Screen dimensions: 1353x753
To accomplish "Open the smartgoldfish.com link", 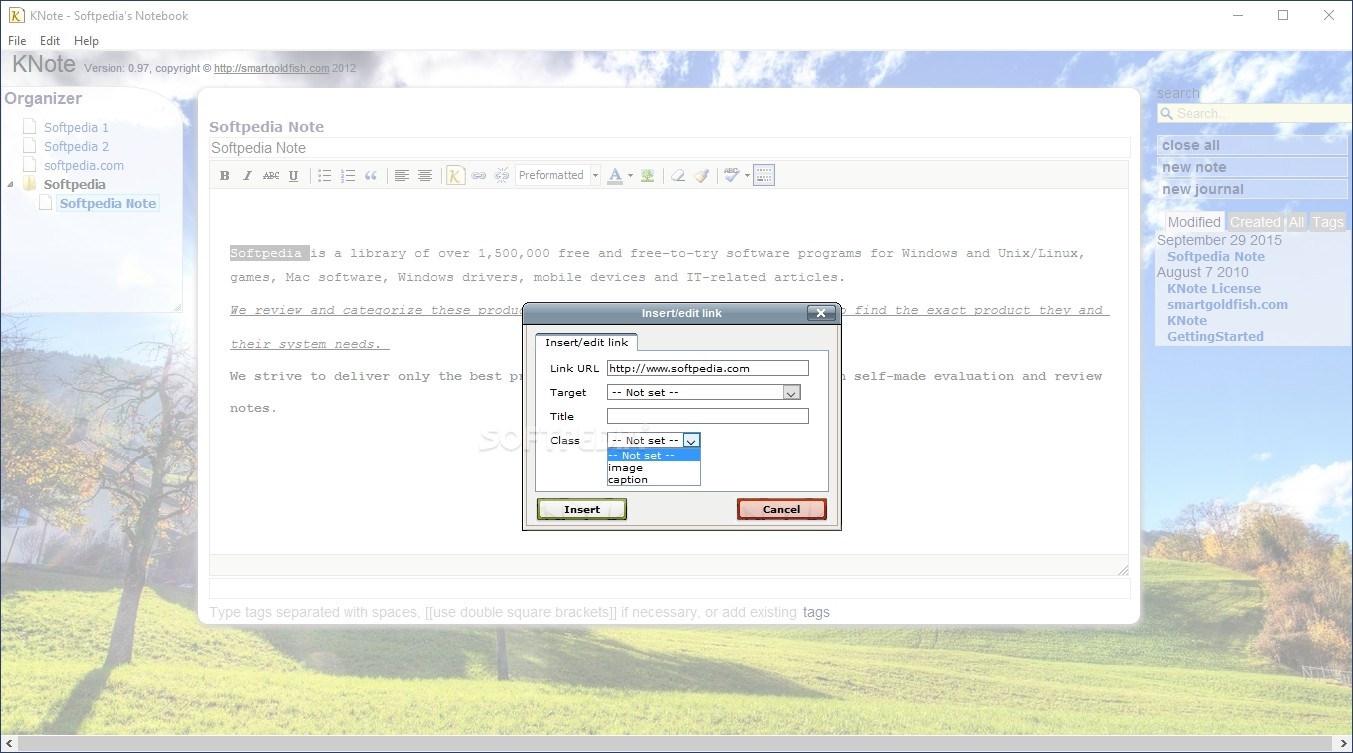I will pyautogui.click(x=271, y=68).
